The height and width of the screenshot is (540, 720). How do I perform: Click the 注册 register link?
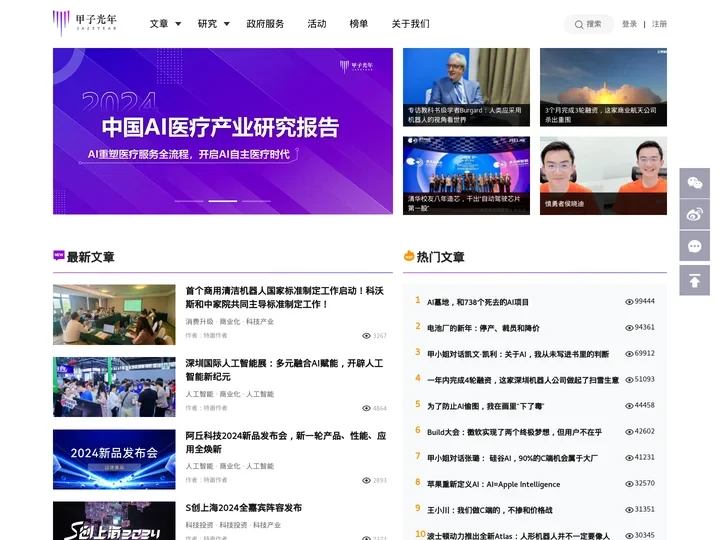(x=659, y=24)
